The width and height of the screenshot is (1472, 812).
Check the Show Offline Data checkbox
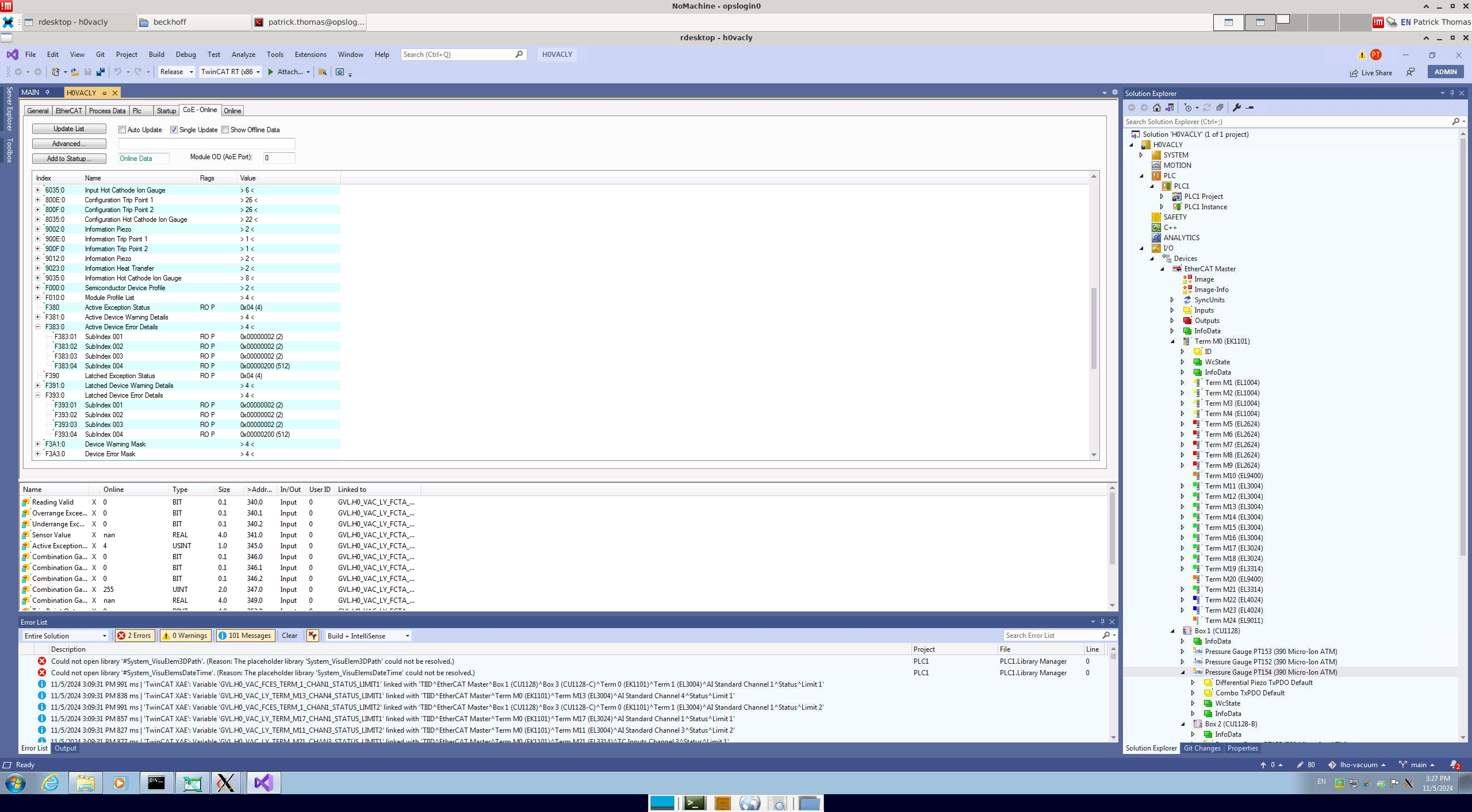click(x=225, y=130)
